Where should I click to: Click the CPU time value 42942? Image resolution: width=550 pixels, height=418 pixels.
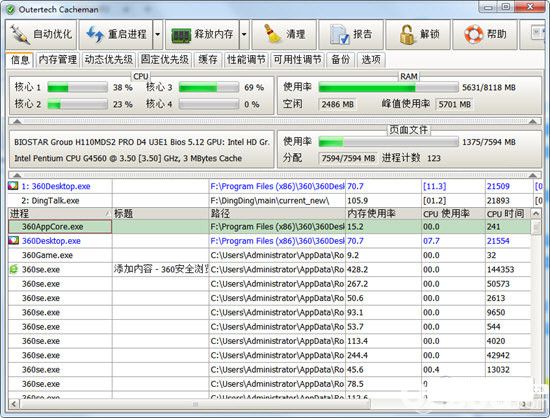pos(498,355)
